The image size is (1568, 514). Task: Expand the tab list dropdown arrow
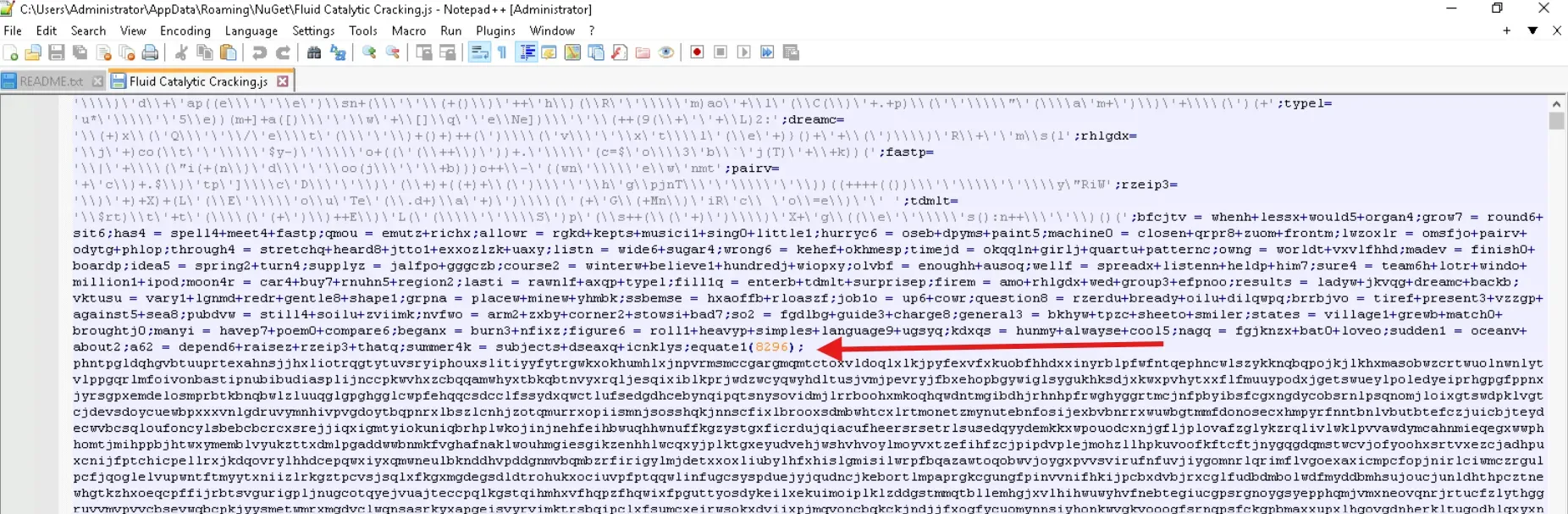1532,30
